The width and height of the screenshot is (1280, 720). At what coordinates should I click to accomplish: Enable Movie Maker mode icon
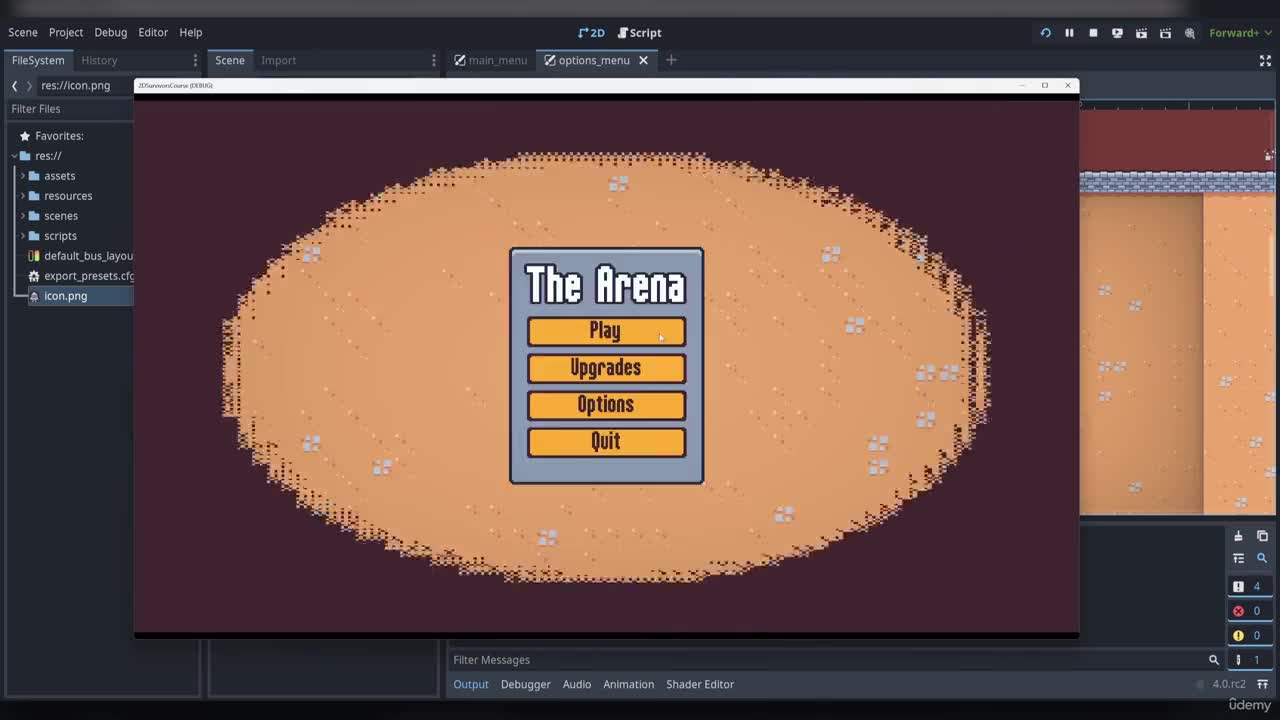click(1189, 33)
